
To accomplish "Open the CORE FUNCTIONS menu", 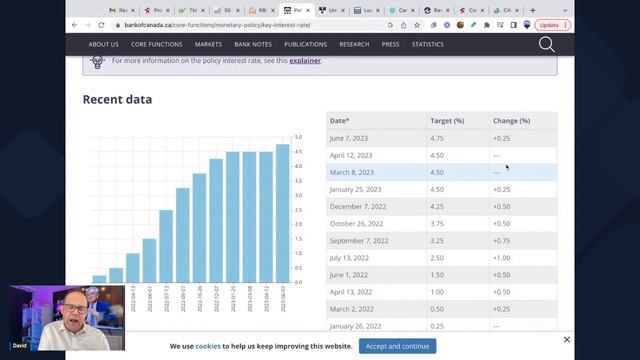I will (x=156, y=44).
